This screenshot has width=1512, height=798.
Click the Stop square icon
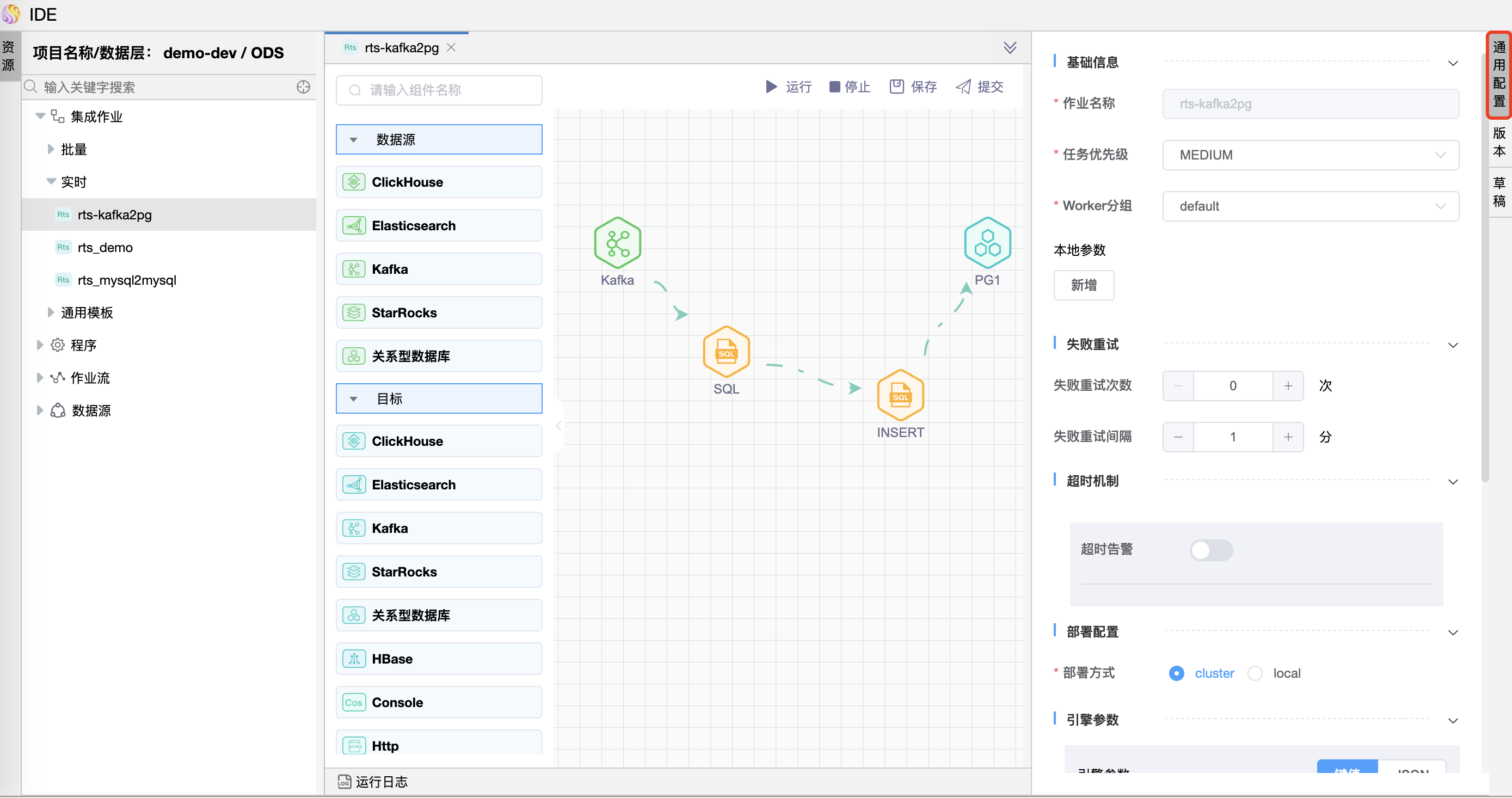(x=834, y=87)
